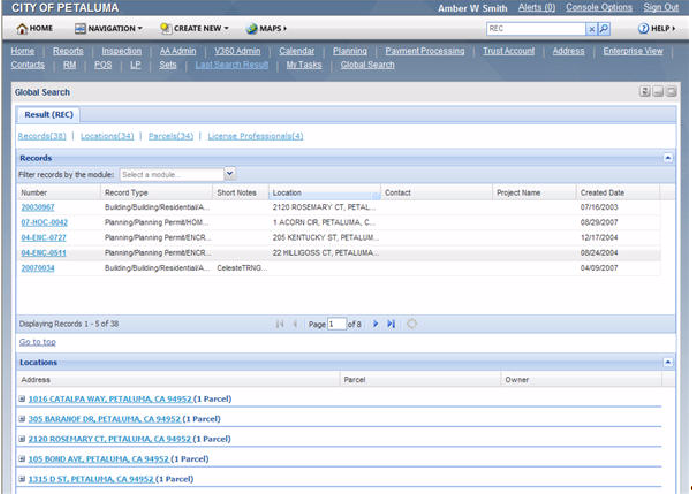Screen dimensions: 692x495
Task: Jump to last page of records
Action: (391, 324)
